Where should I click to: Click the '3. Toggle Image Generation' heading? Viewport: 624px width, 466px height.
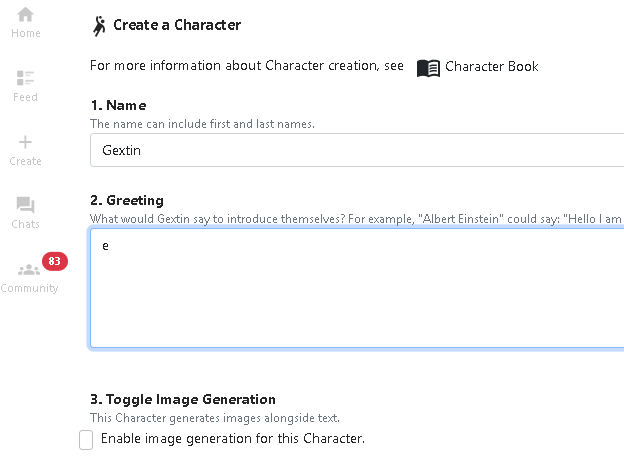point(183,399)
